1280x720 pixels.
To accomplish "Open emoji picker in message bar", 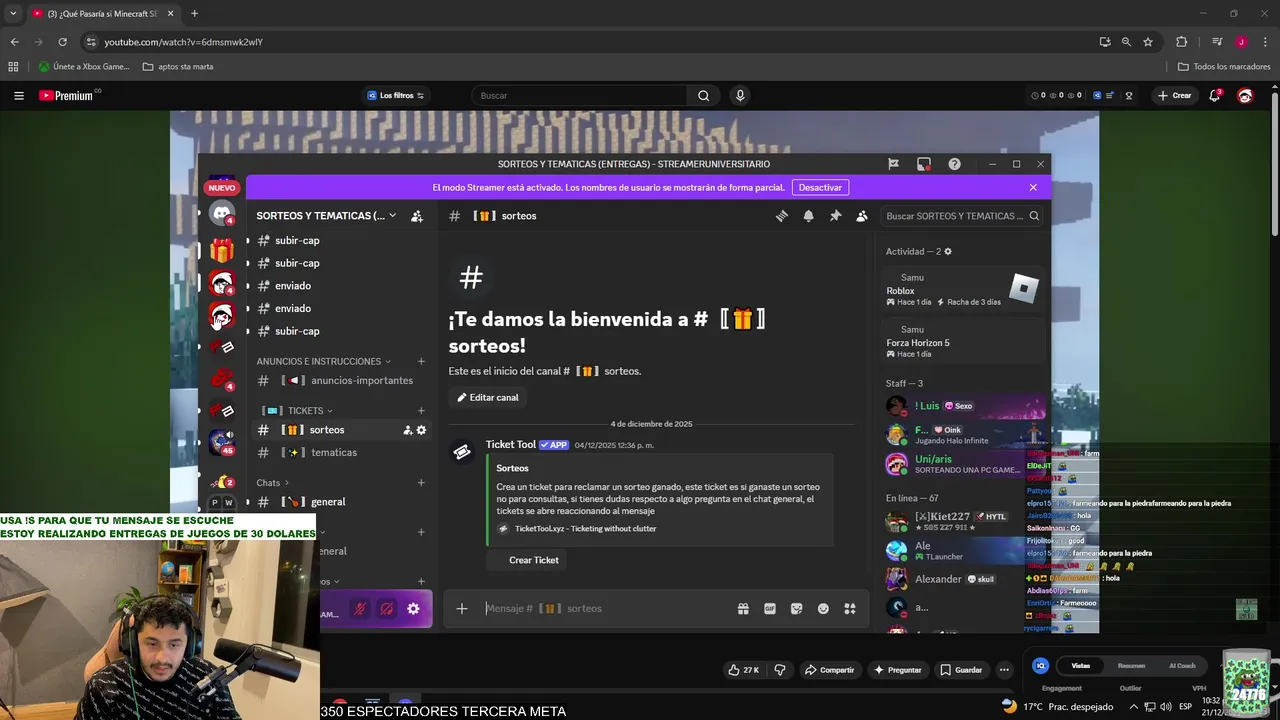I will [823, 608].
